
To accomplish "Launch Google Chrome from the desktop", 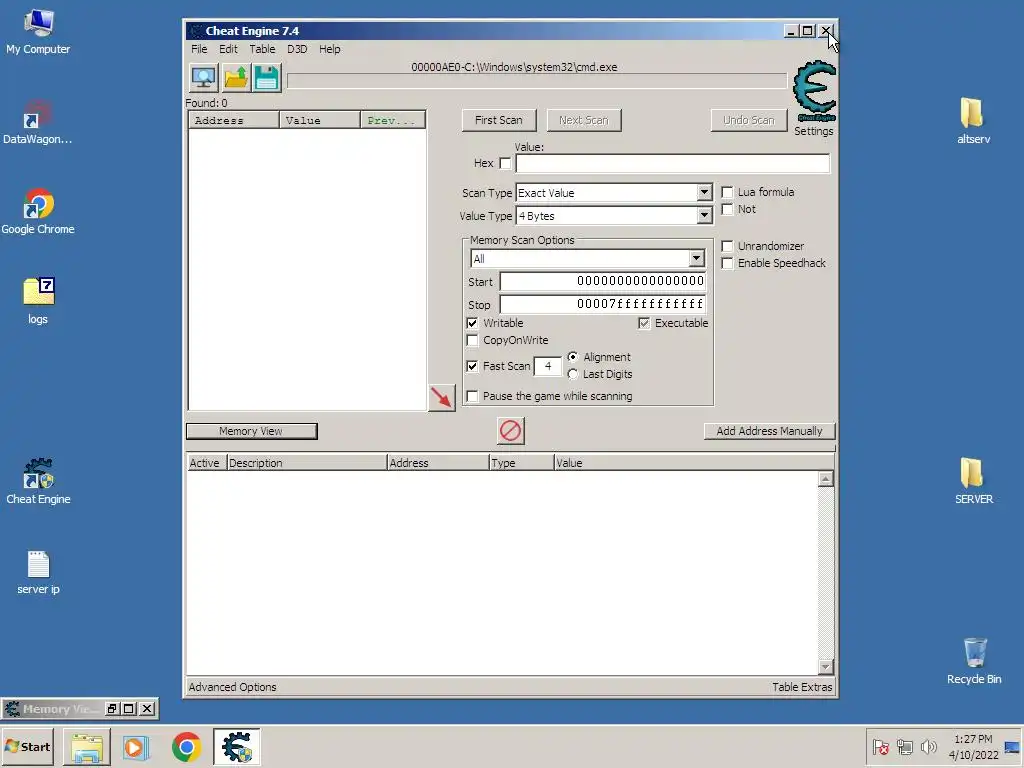I will pyautogui.click(x=38, y=212).
